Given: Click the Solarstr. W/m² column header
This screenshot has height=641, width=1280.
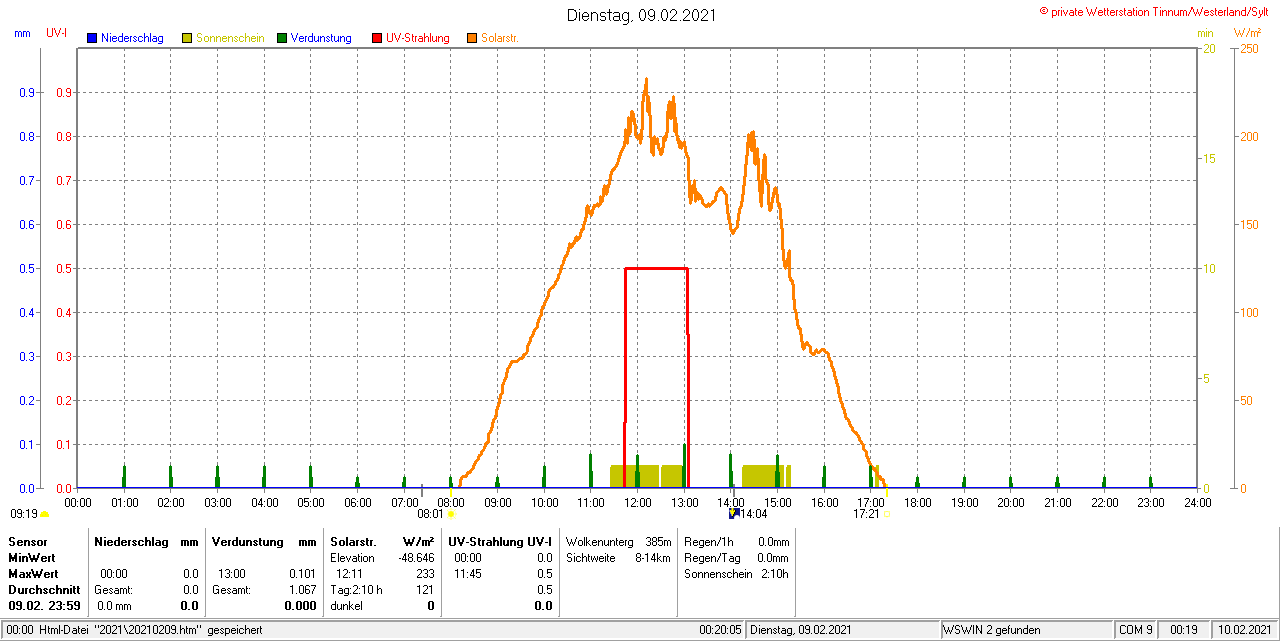Looking at the screenshot, I should click(382, 541).
